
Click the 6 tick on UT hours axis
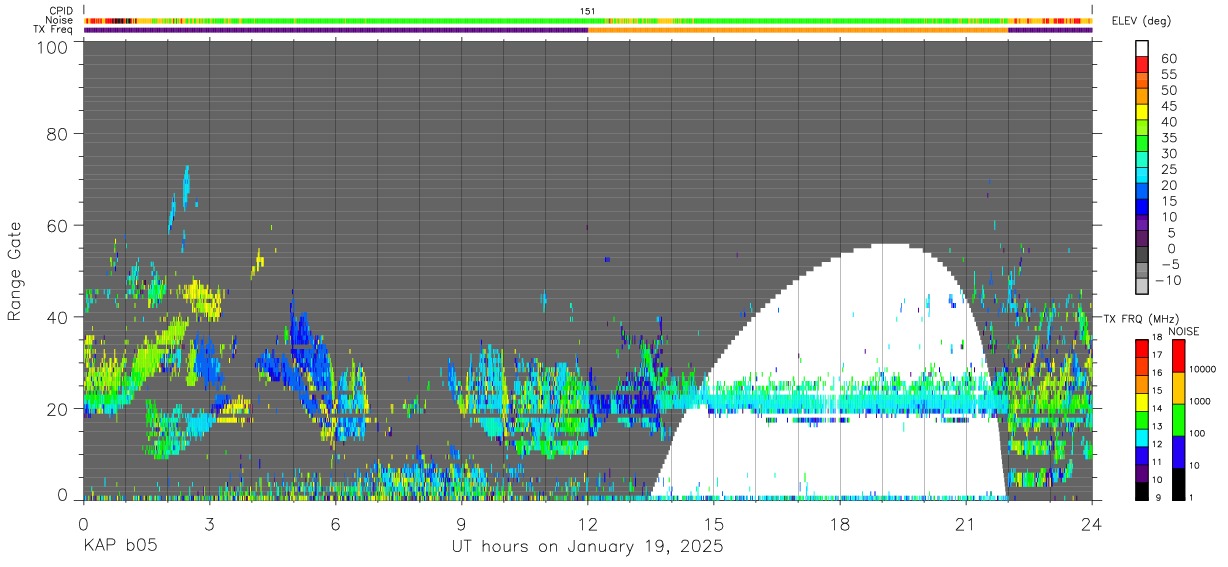(x=335, y=523)
